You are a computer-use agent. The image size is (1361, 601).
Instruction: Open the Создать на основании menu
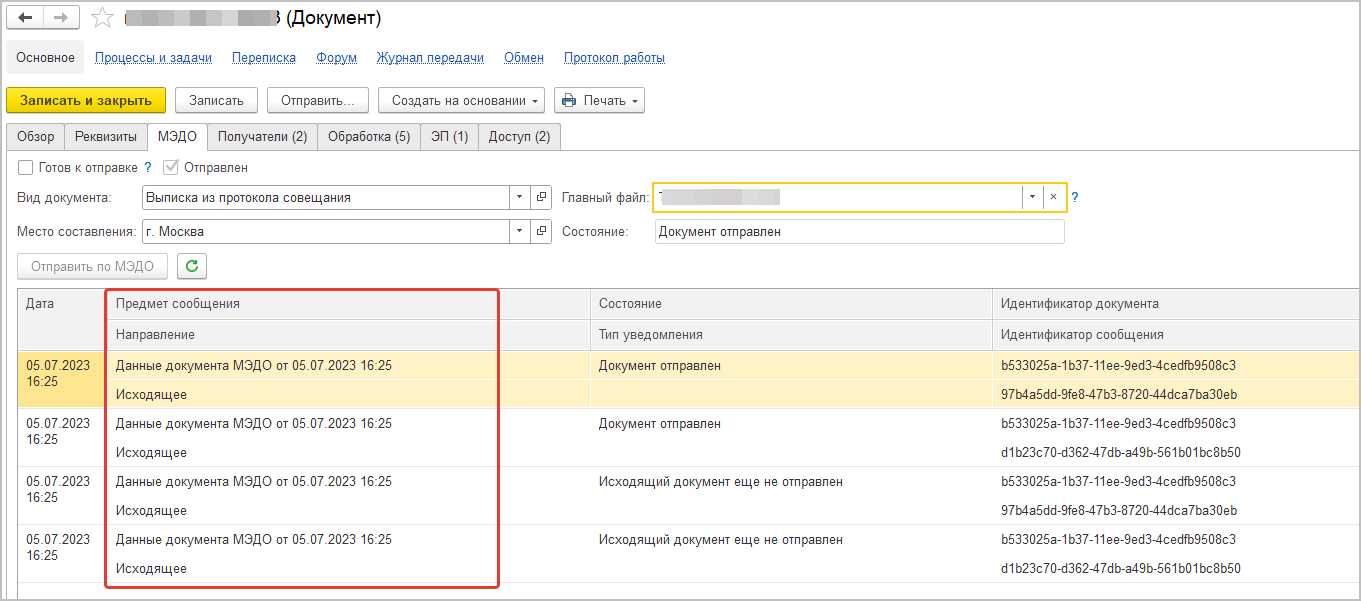461,100
